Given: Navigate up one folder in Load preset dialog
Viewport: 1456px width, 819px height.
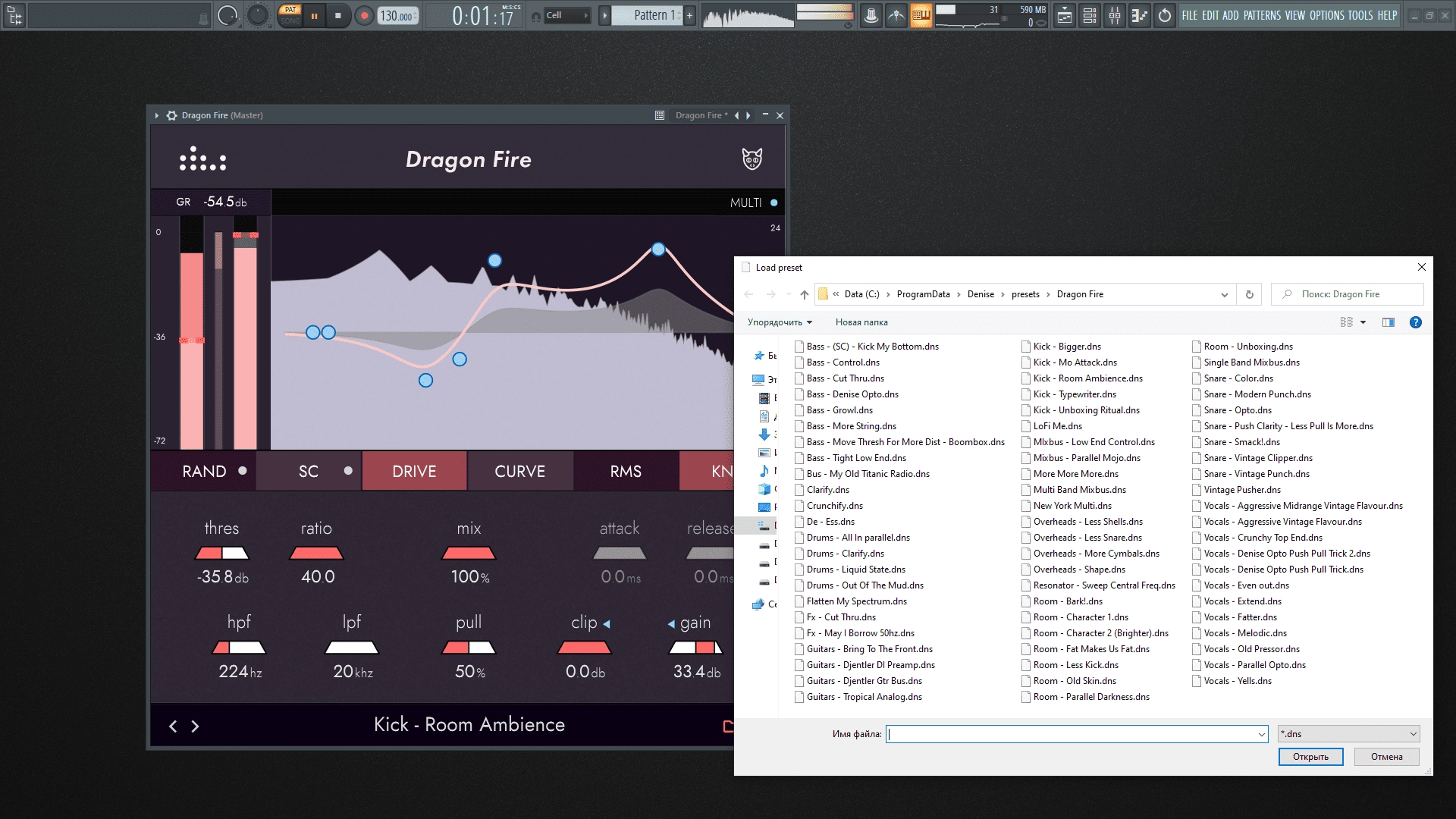Looking at the screenshot, I should pyautogui.click(x=805, y=294).
